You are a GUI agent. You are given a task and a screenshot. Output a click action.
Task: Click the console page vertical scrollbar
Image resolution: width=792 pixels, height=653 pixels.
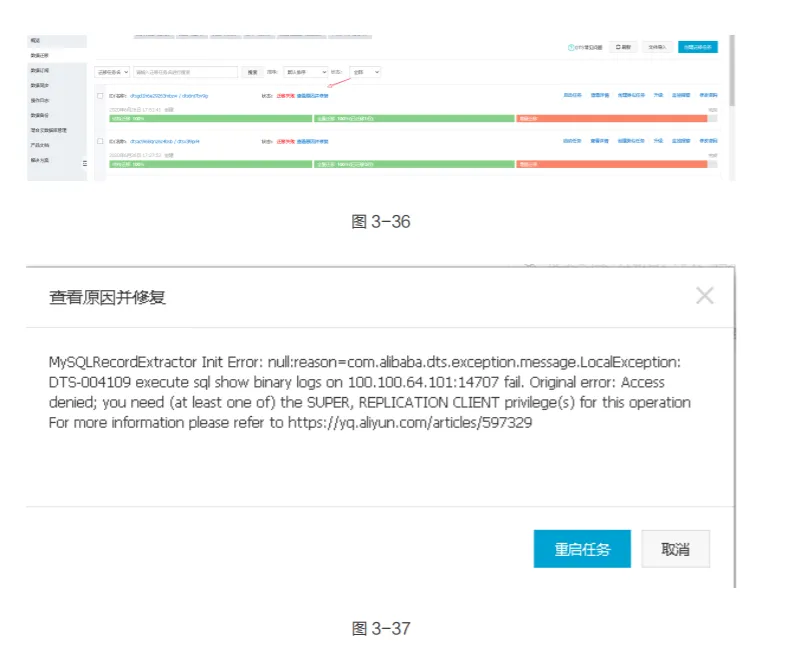pos(732,71)
